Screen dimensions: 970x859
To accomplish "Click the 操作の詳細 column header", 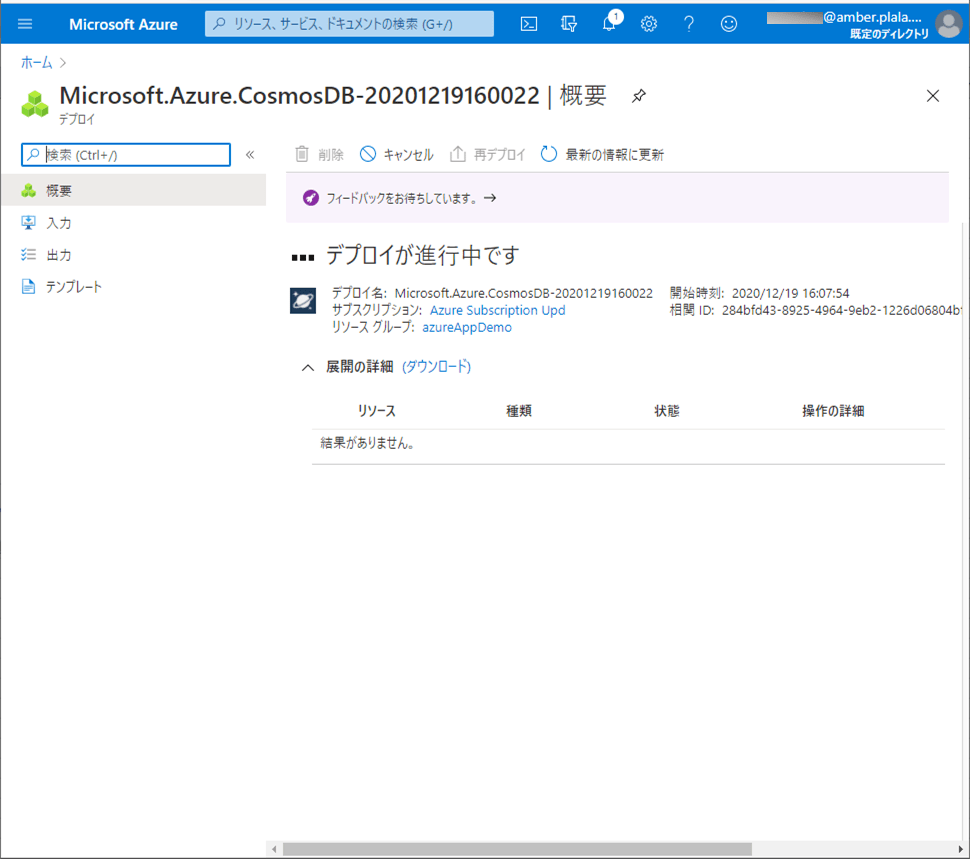I will pos(833,411).
